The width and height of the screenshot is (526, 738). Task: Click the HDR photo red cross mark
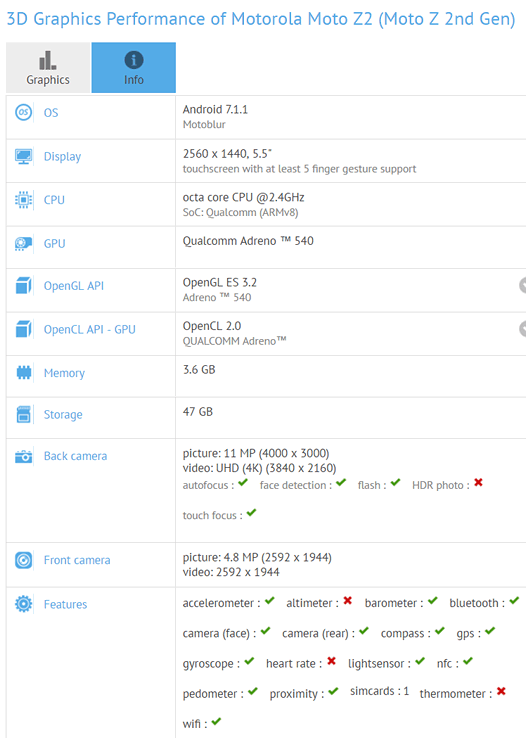[x=478, y=482]
